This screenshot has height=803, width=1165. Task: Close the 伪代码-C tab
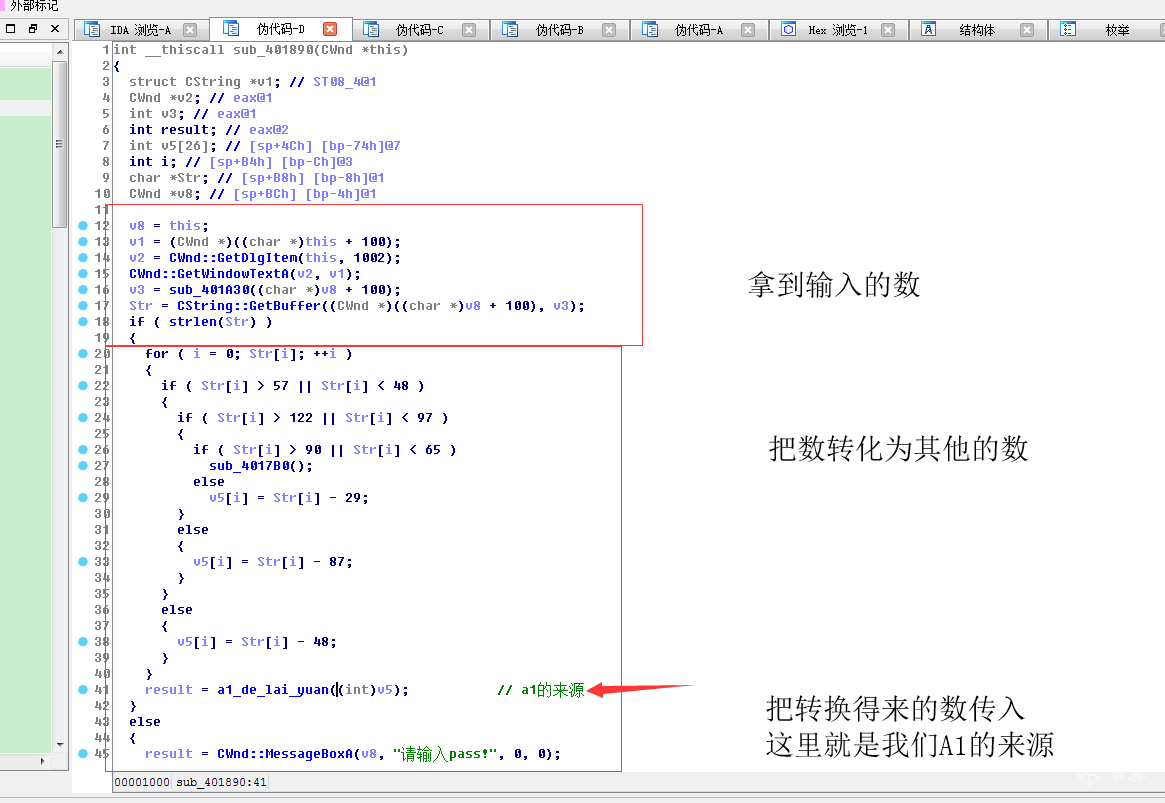(x=469, y=30)
